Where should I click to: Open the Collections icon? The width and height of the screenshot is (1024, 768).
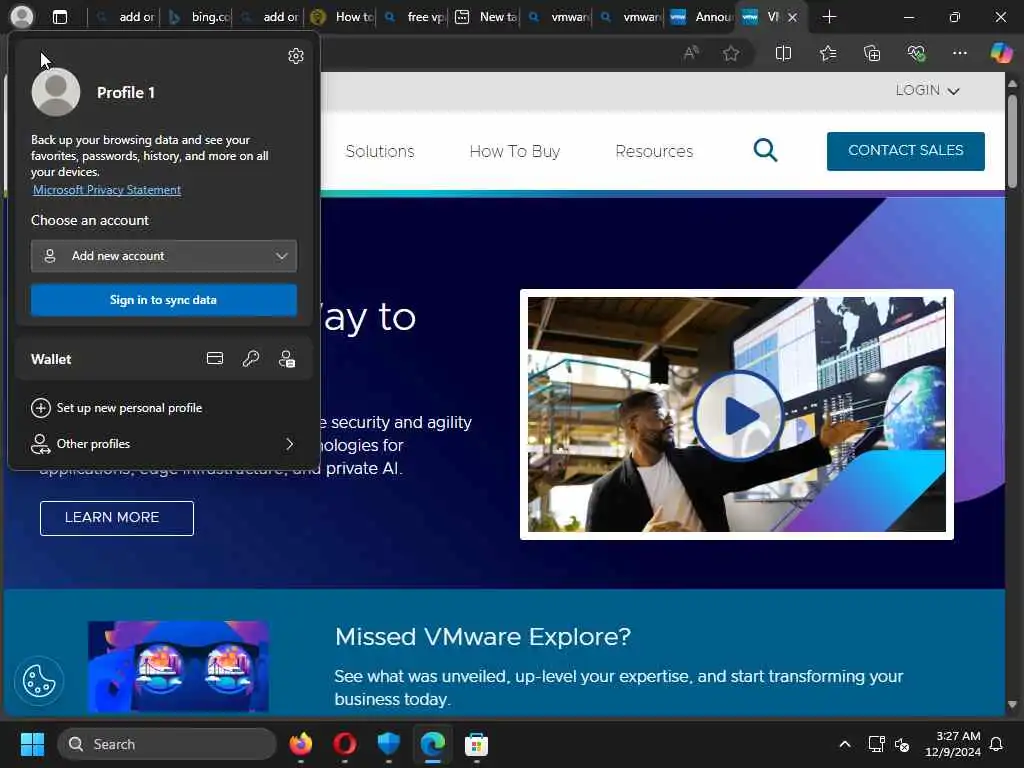click(x=872, y=53)
